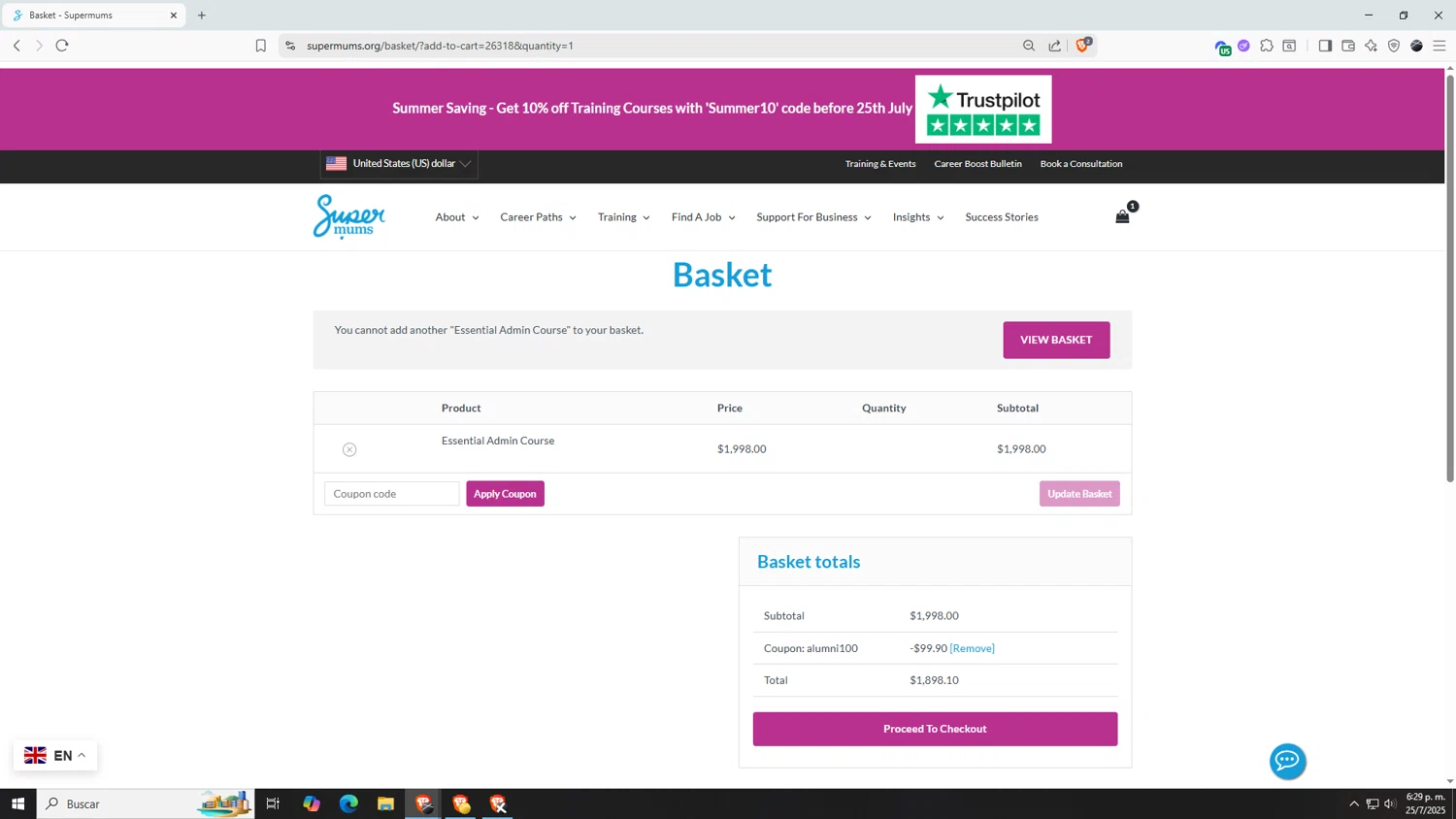Expand Support For Business menu
The width and height of the screenshot is (1456, 819).
click(x=813, y=217)
